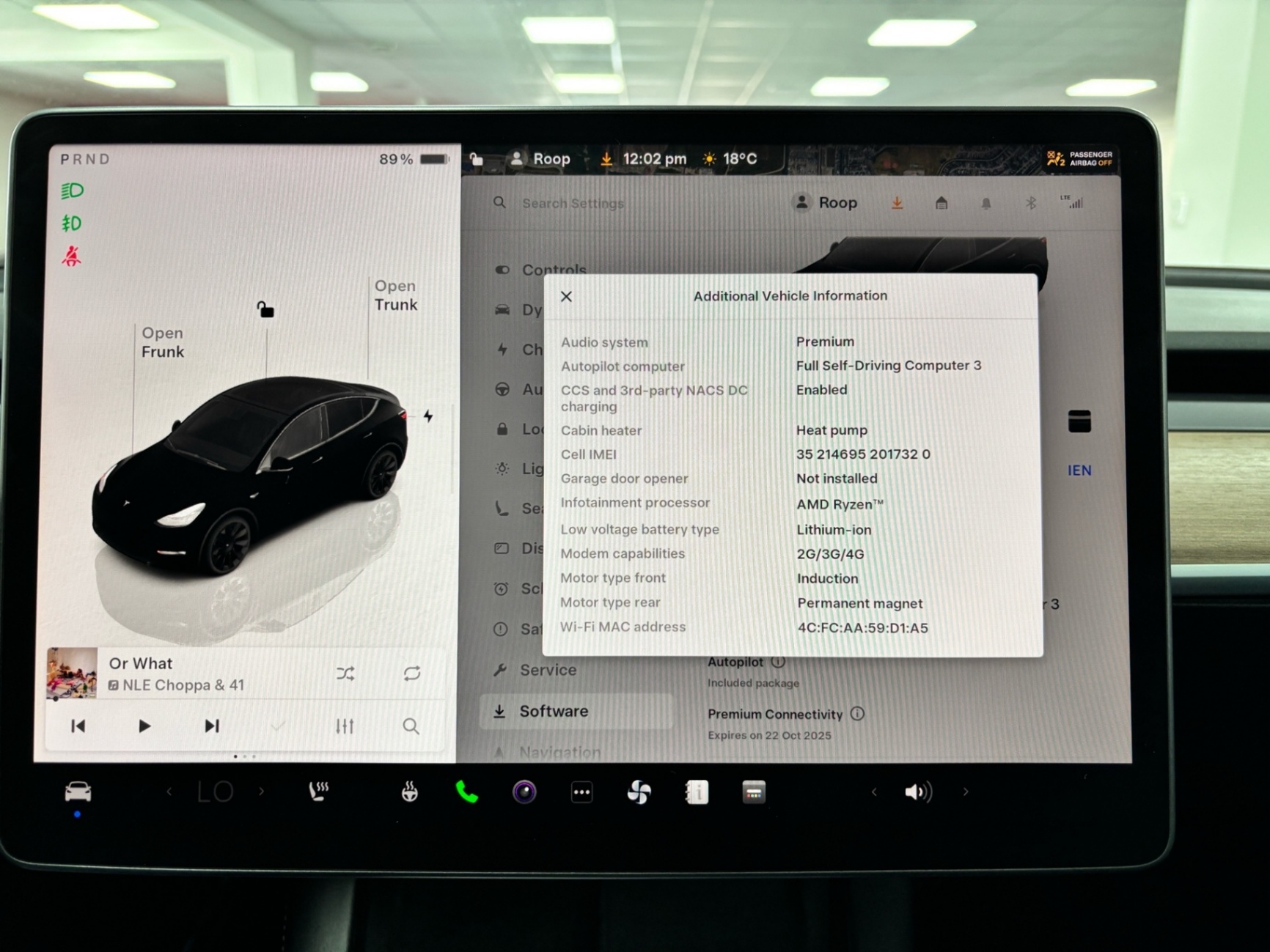Decrease cabin temperature with left chevron
1270x952 pixels.
click(169, 792)
